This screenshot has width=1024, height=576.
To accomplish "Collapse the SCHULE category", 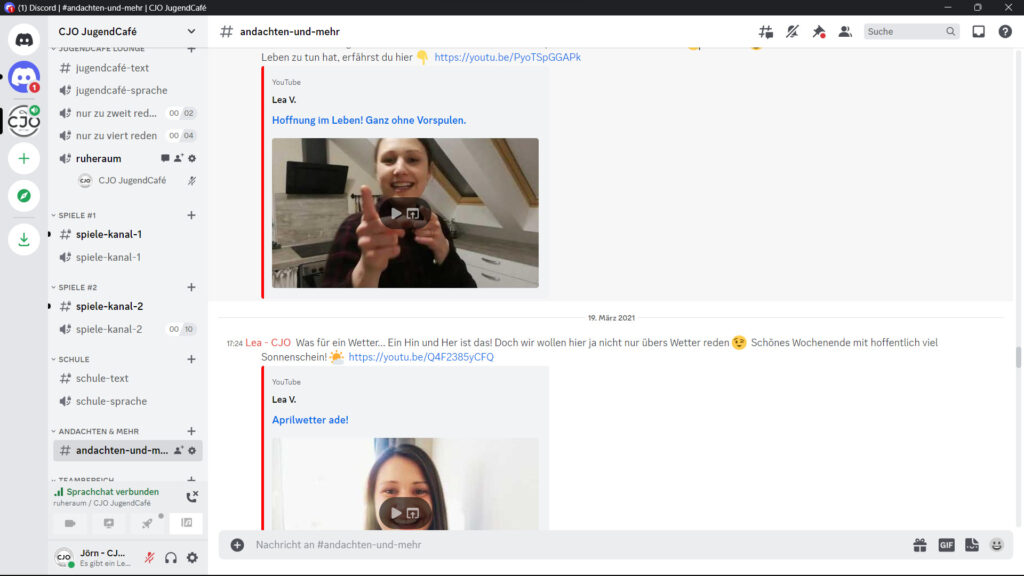I will (73, 359).
